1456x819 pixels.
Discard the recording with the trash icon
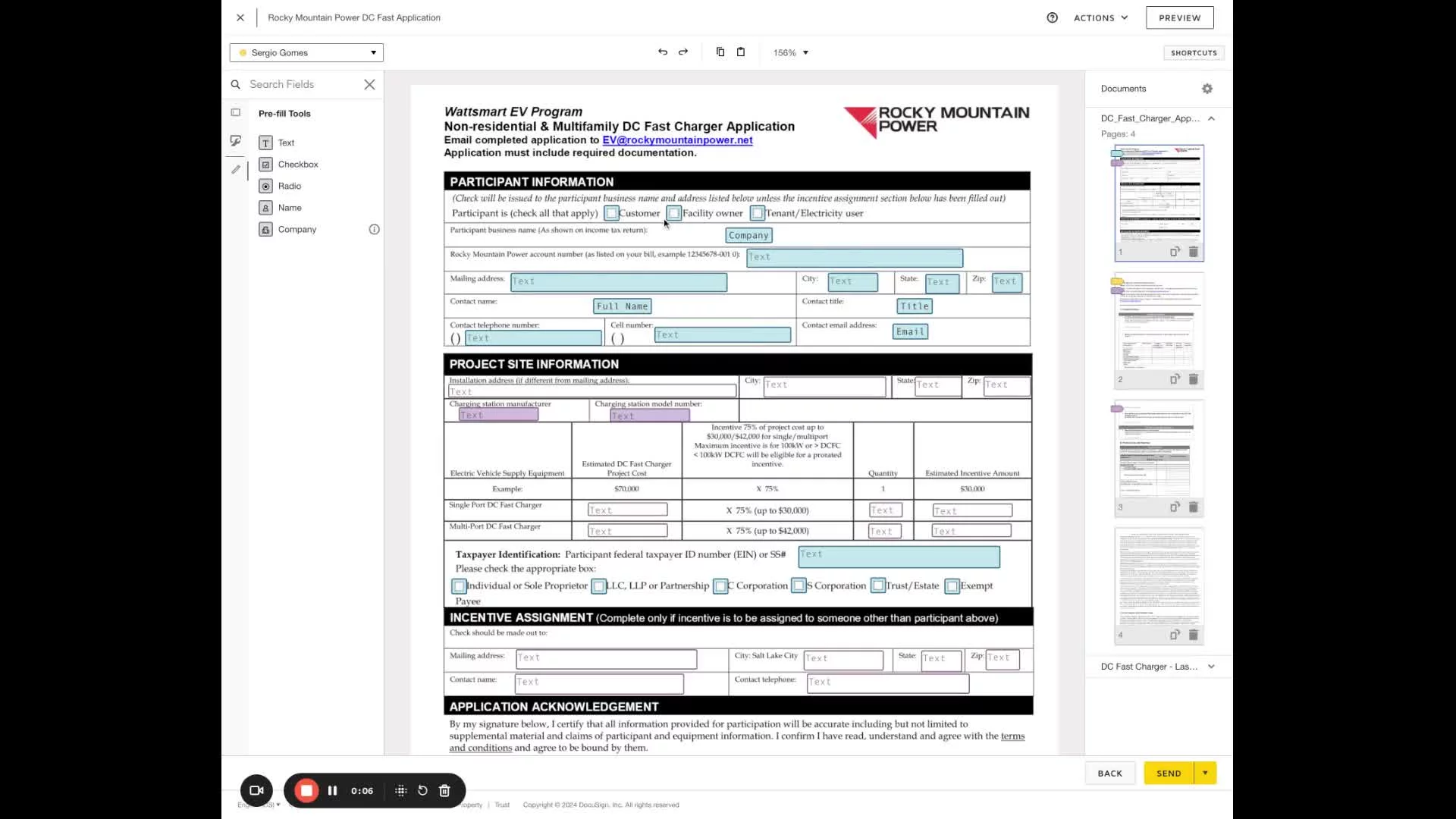tap(444, 791)
